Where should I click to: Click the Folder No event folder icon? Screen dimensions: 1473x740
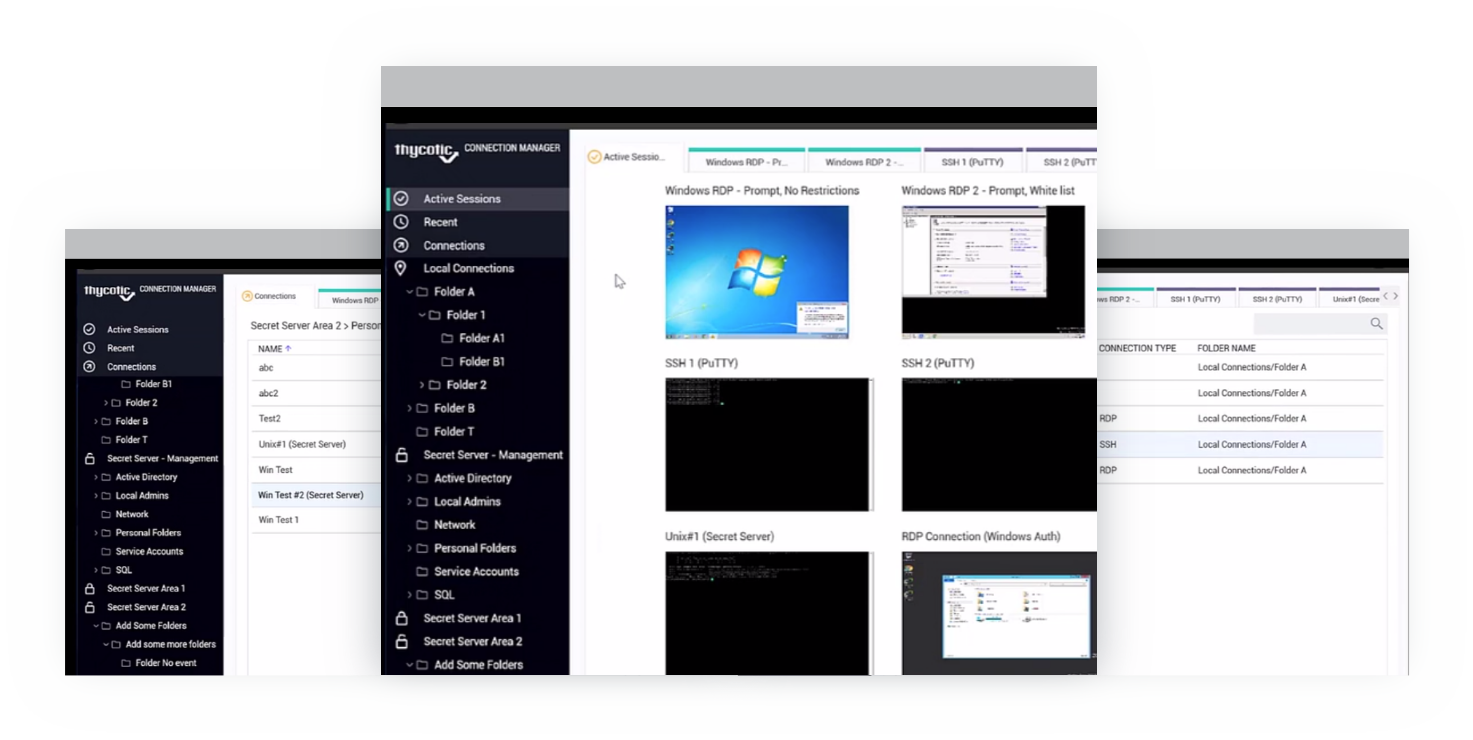[x=126, y=663]
